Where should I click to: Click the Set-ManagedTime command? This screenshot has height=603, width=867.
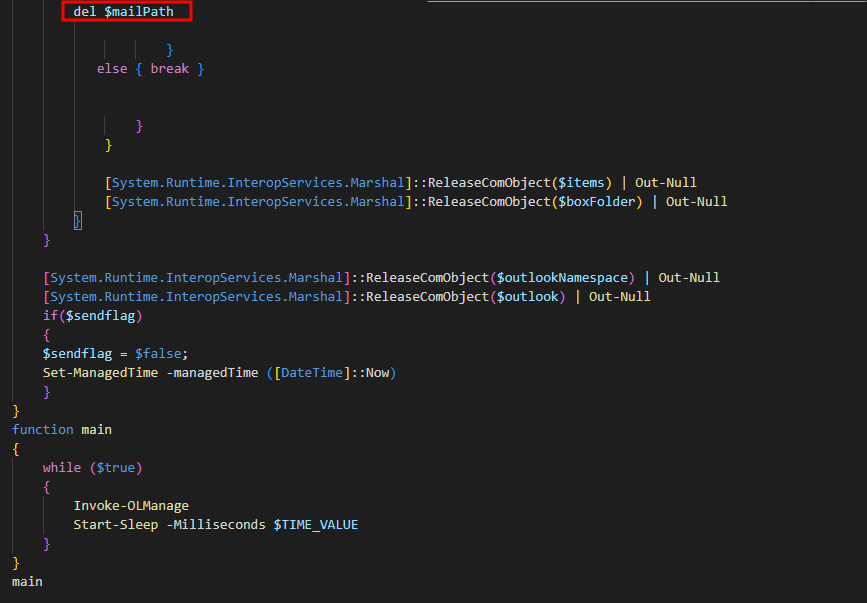click(100, 373)
